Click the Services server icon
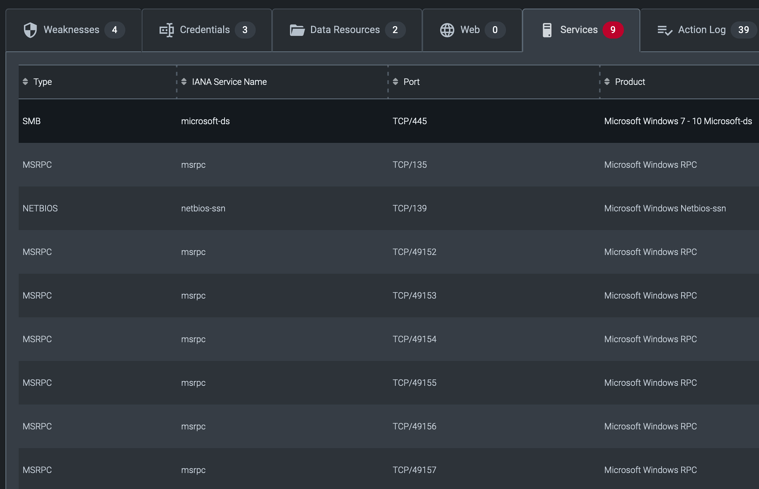This screenshot has height=489, width=759. tap(547, 30)
